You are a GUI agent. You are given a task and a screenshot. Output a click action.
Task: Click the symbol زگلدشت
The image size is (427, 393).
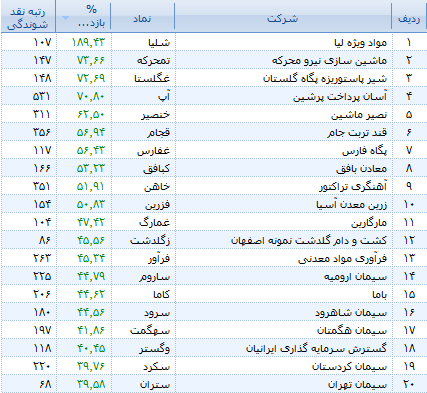(x=150, y=241)
